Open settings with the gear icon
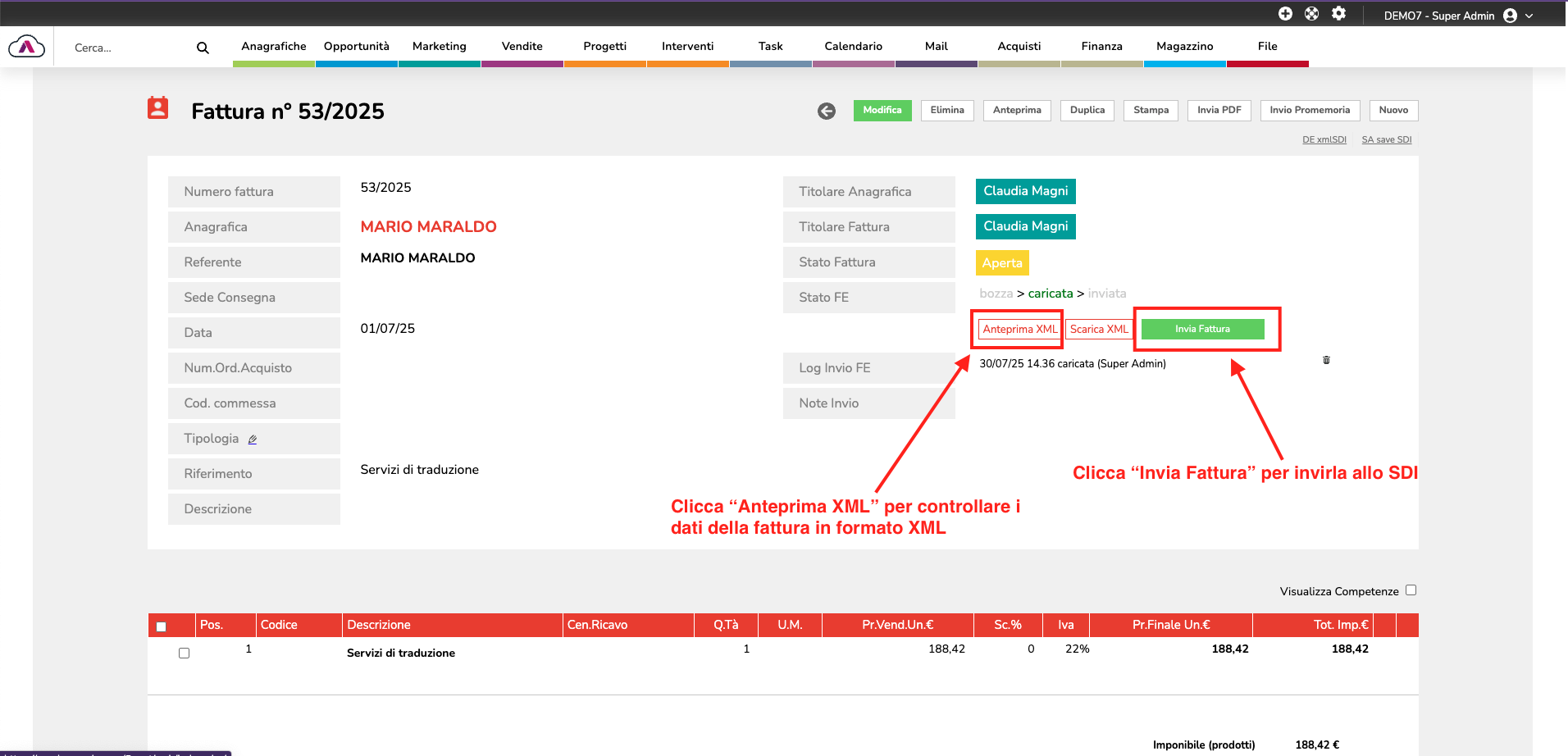 click(x=1338, y=14)
